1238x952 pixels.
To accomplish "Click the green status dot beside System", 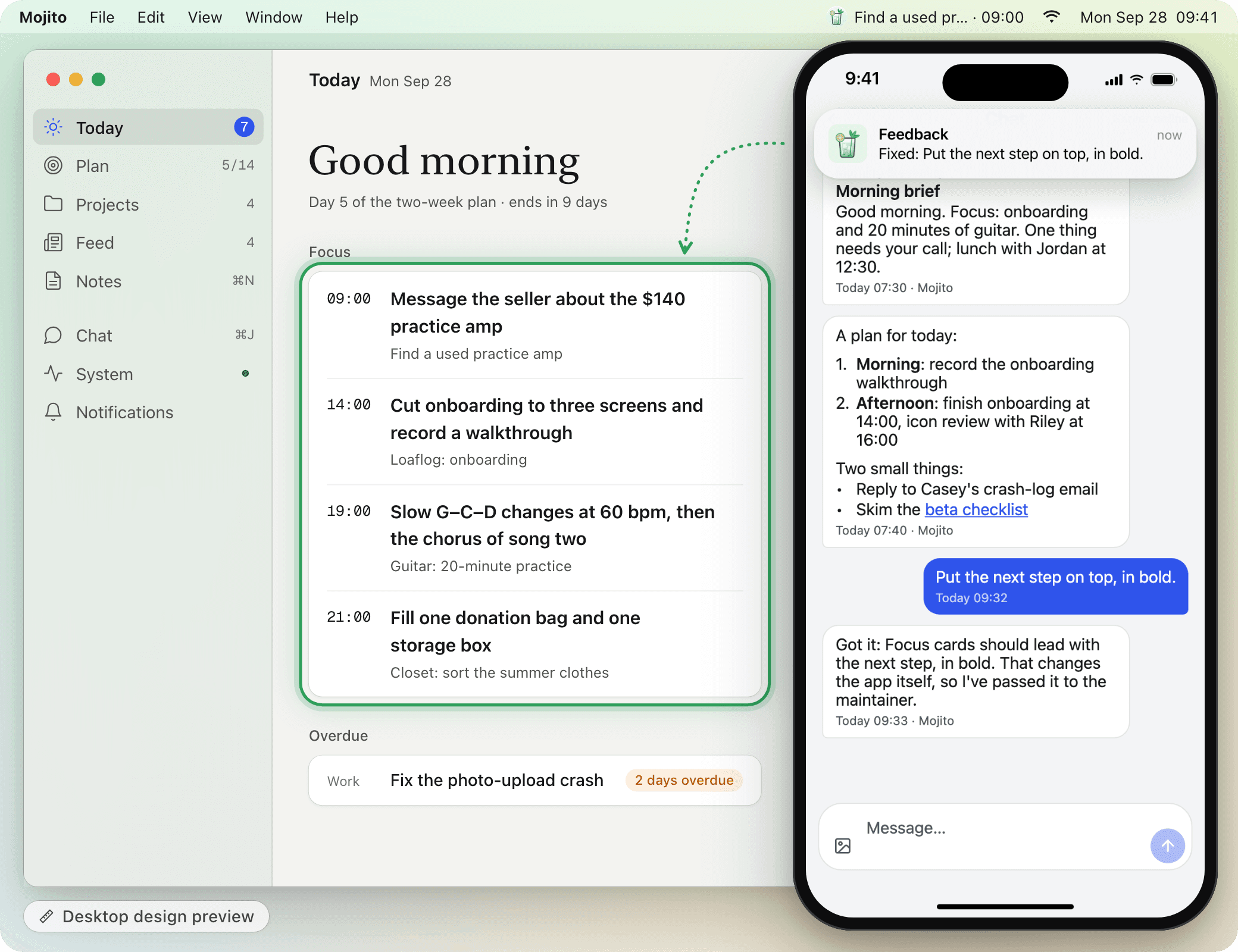I will pyautogui.click(x=245, y=374).
